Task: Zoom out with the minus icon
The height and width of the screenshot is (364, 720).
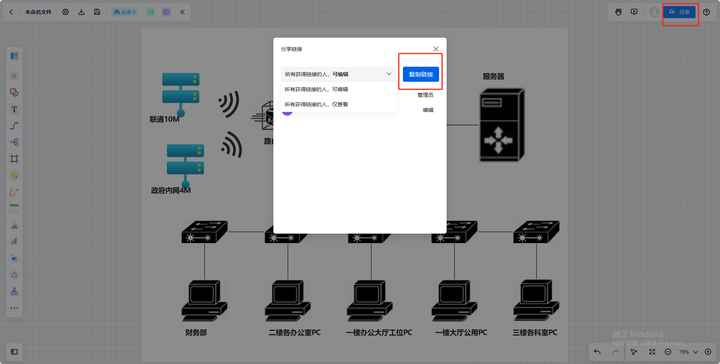Action: [668, 352]
